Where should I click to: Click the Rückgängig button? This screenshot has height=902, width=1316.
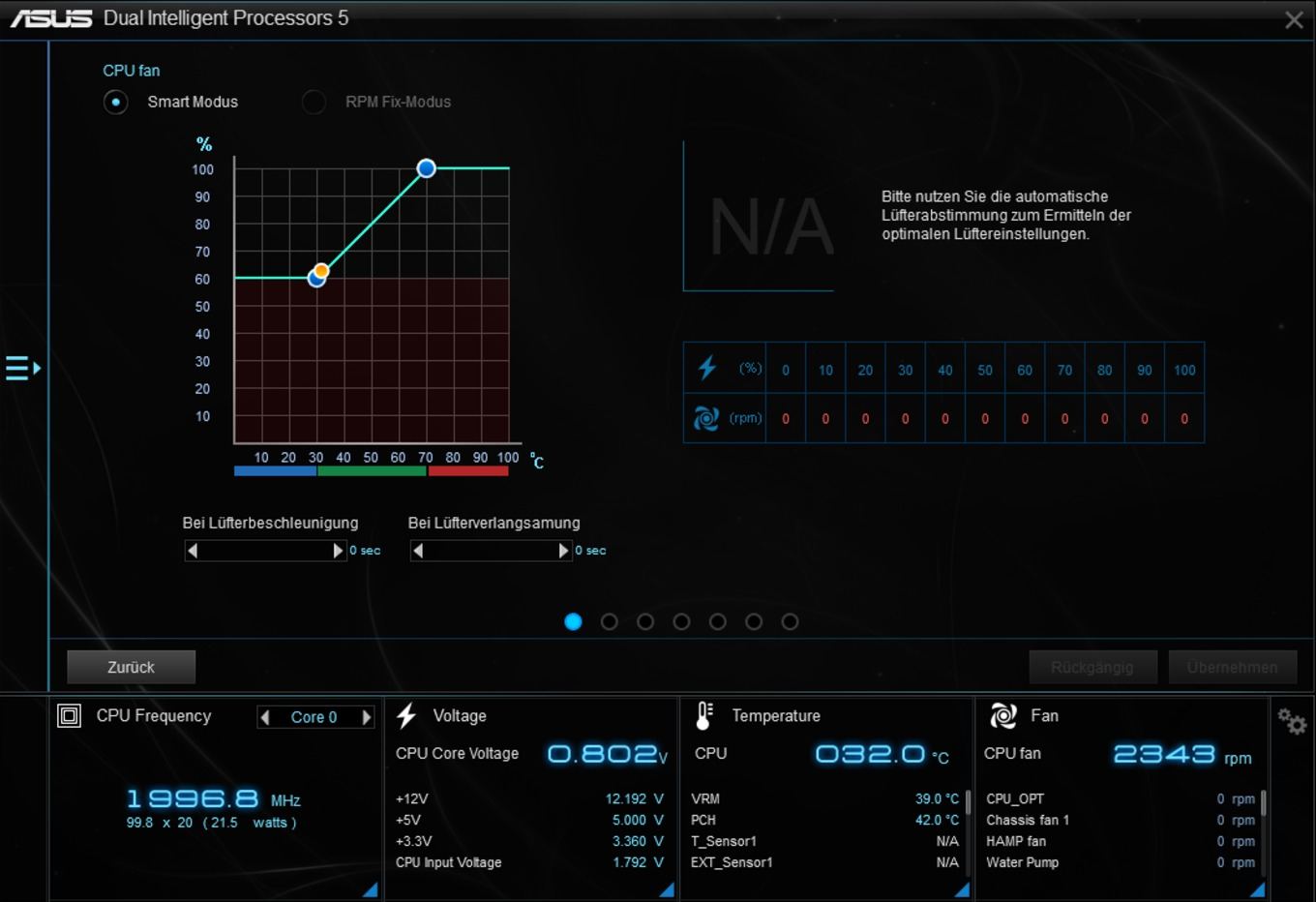click(x=1092, y=667)
